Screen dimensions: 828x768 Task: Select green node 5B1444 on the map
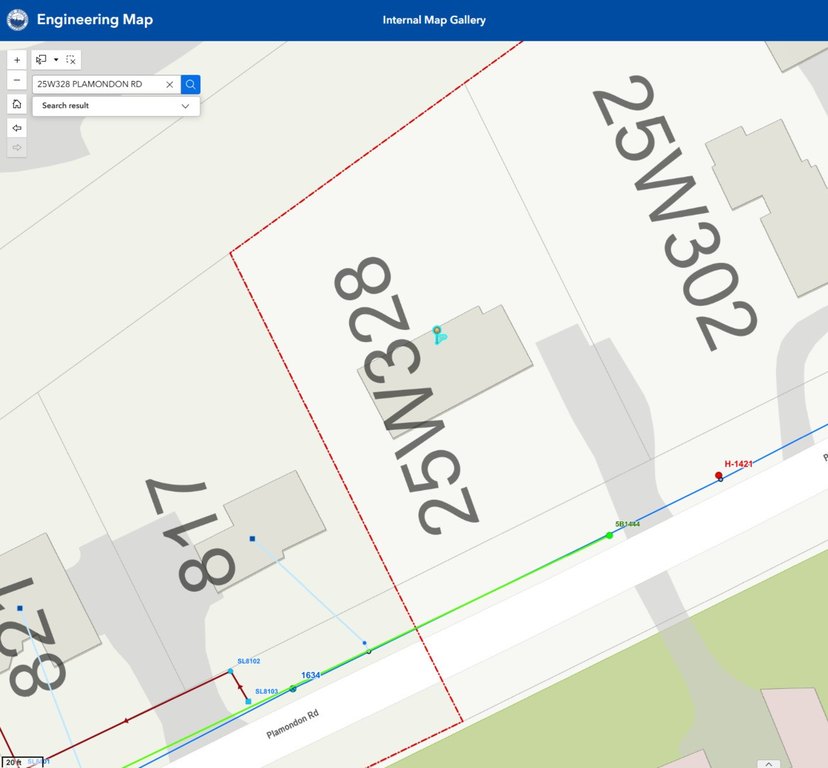[609, 536]
